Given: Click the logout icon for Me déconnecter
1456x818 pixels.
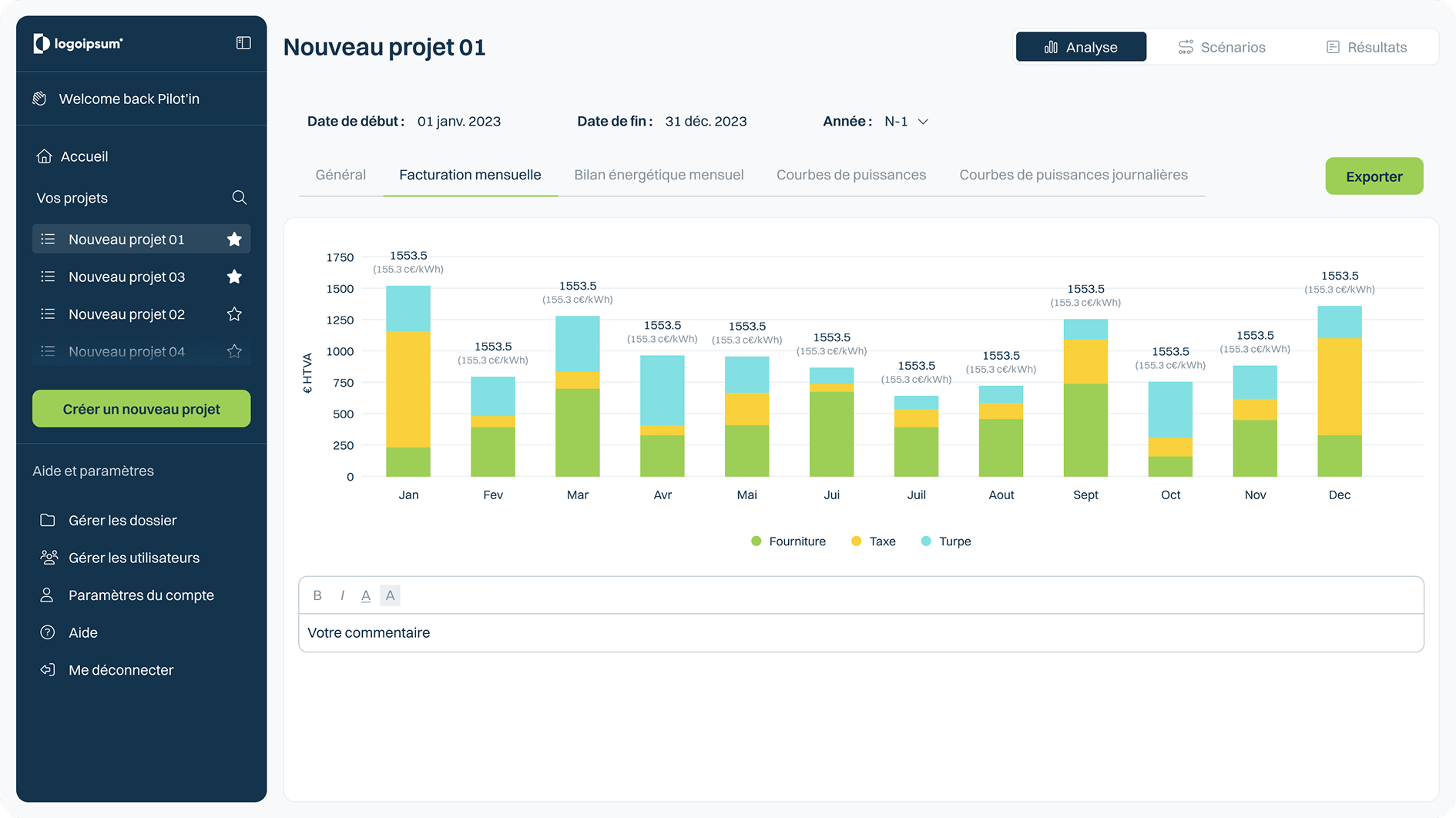Looking at the screenshot, I should (x=48, y=670).
